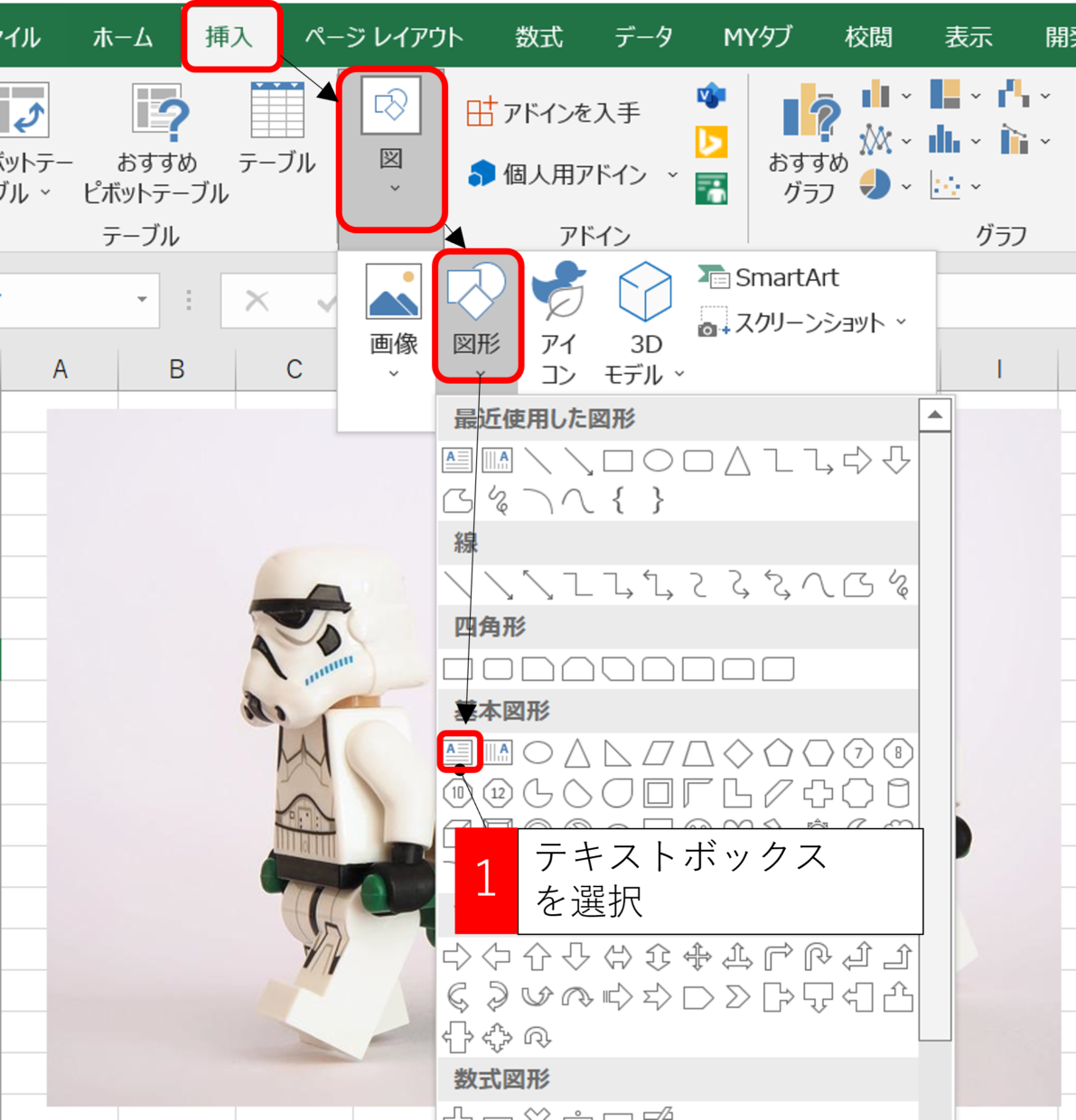Select the text box in 基本図形 section
Viewport: 1076px width, 1120px height.
coord(458,751)
